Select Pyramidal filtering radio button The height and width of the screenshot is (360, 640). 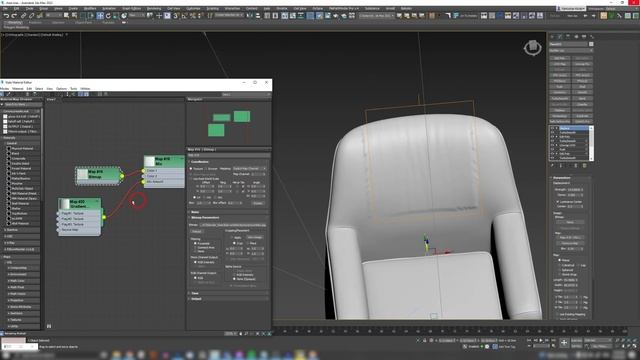195,243
